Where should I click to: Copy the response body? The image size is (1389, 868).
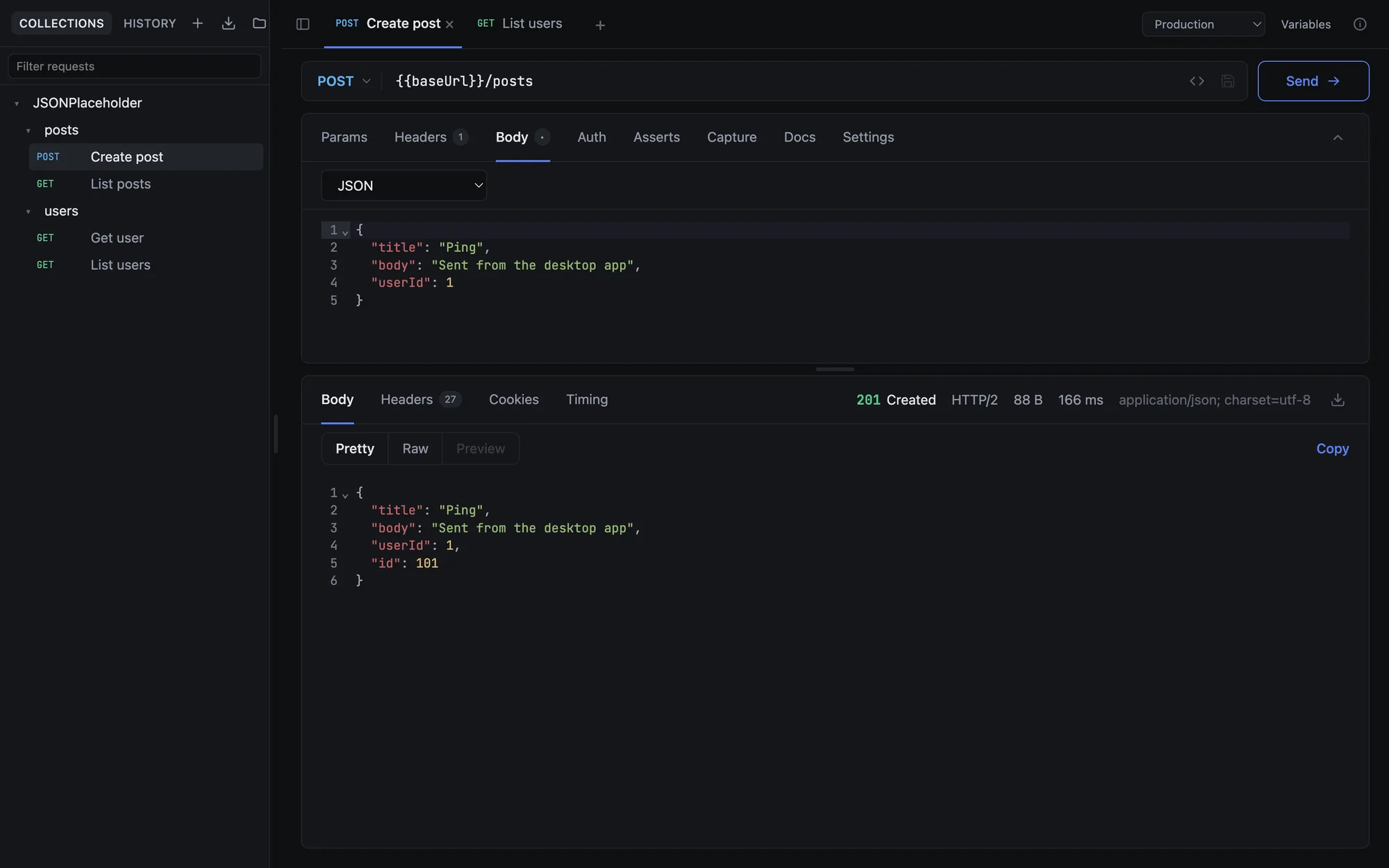[1333, 449]
